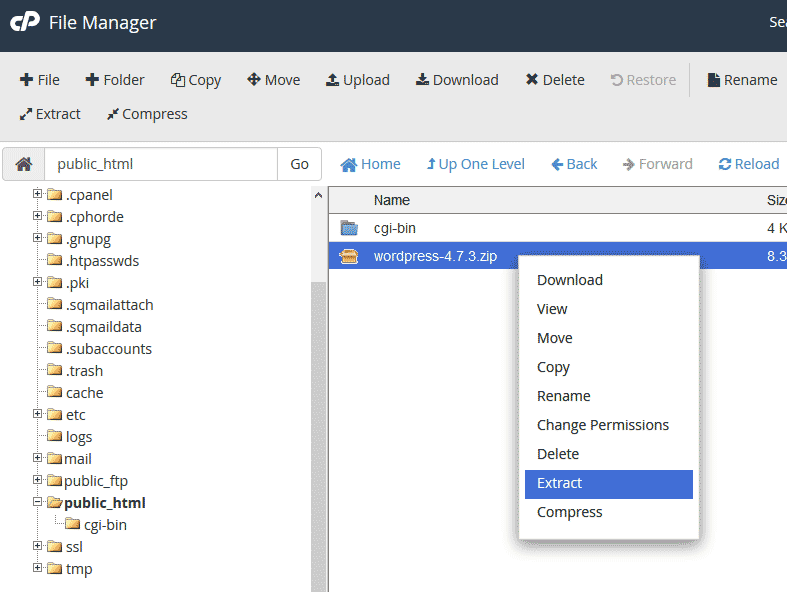Expand the .cphorde folder node
Screen dimensions: 787x592
[x=37, y=215]
